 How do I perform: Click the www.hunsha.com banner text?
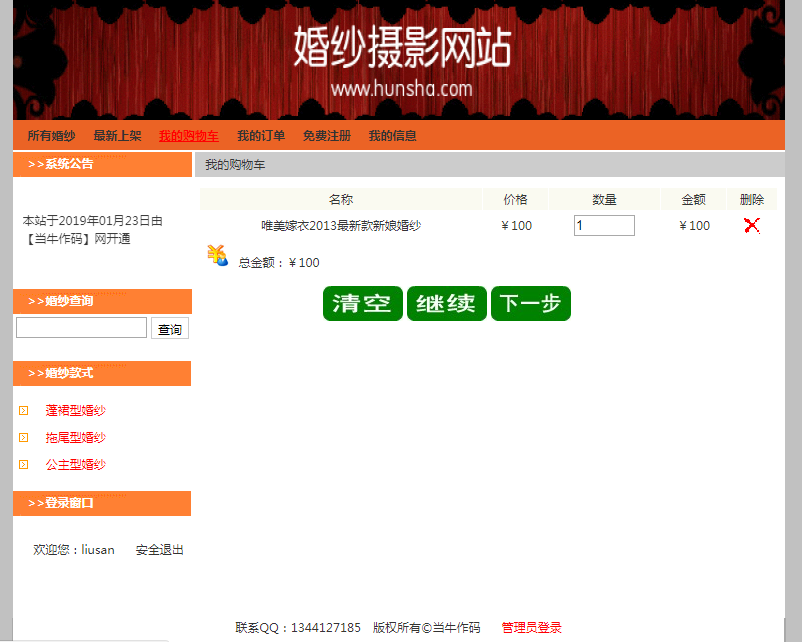(402, 89)
